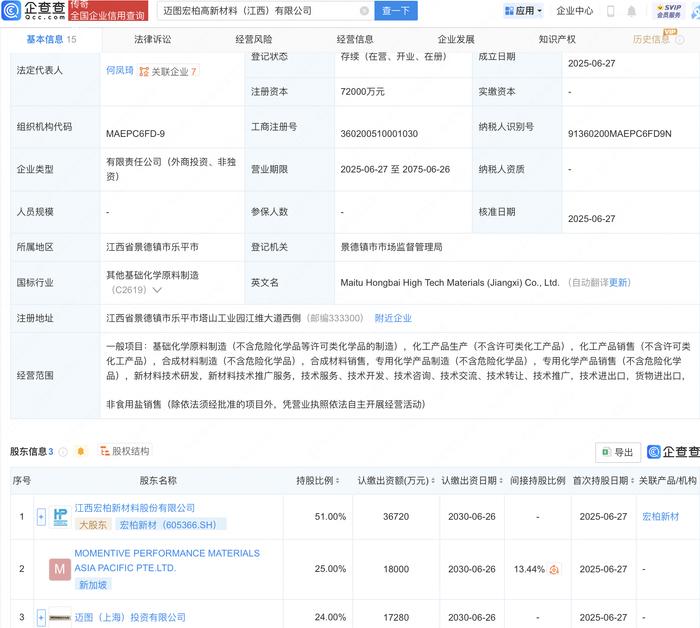Switch to 企业发展 tab
The height and width of the screenshot is (628, 700).
456,40
